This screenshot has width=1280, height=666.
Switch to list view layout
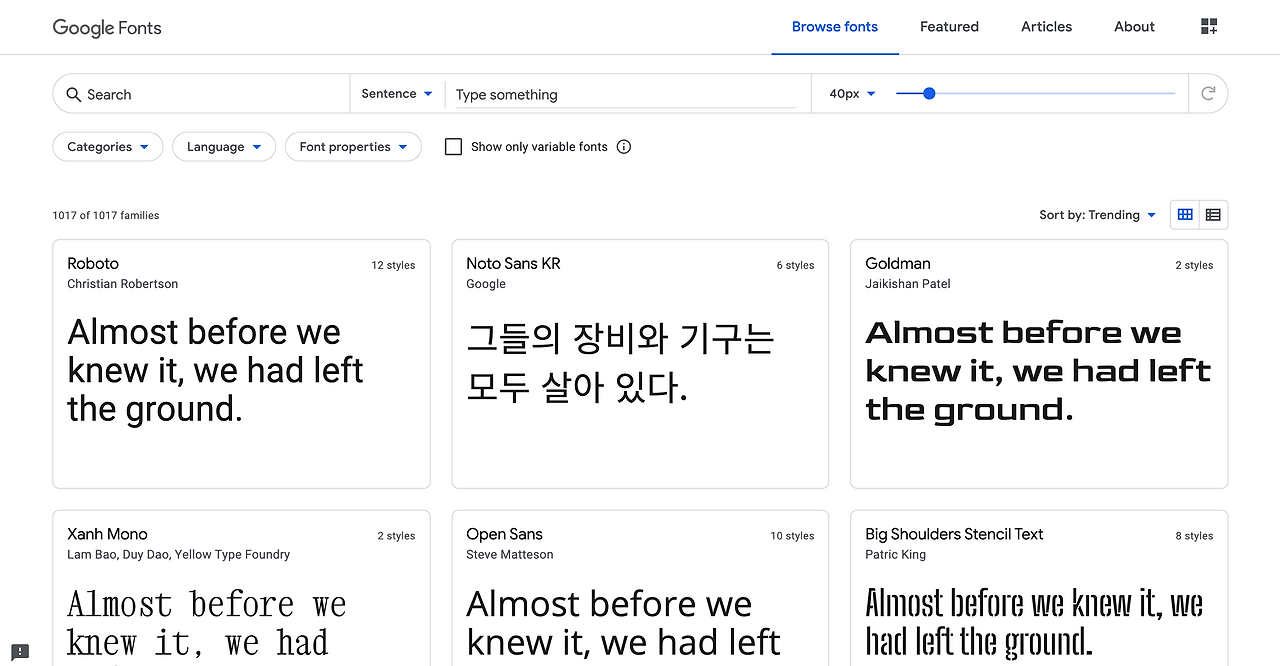[1213, 215]
